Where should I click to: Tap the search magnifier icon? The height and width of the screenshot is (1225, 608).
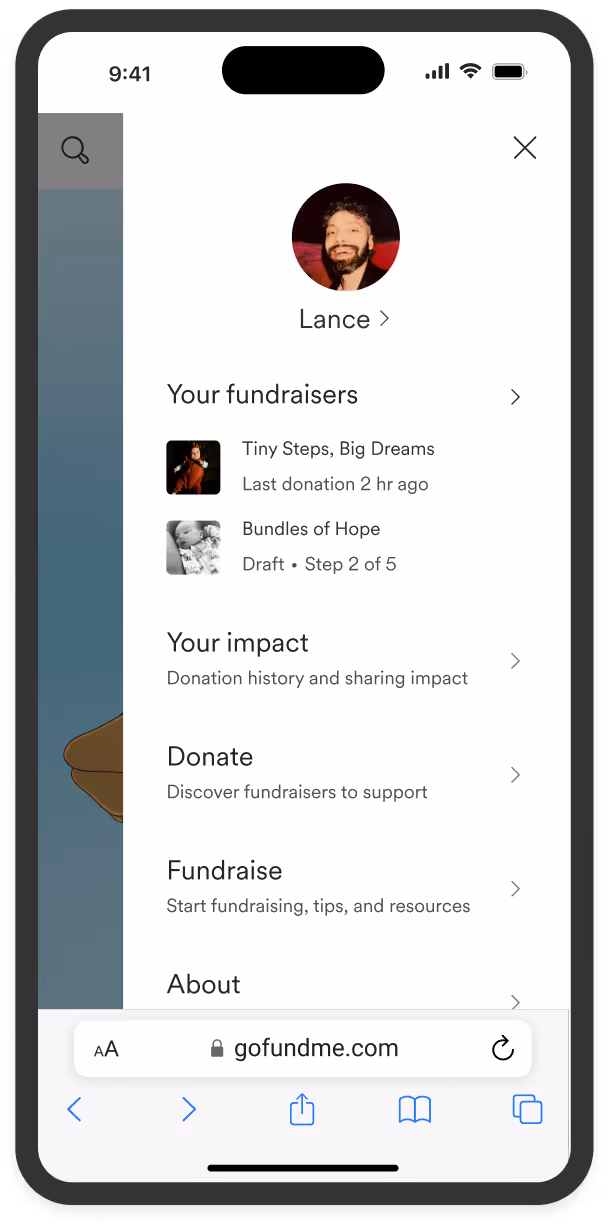point(75,150)
